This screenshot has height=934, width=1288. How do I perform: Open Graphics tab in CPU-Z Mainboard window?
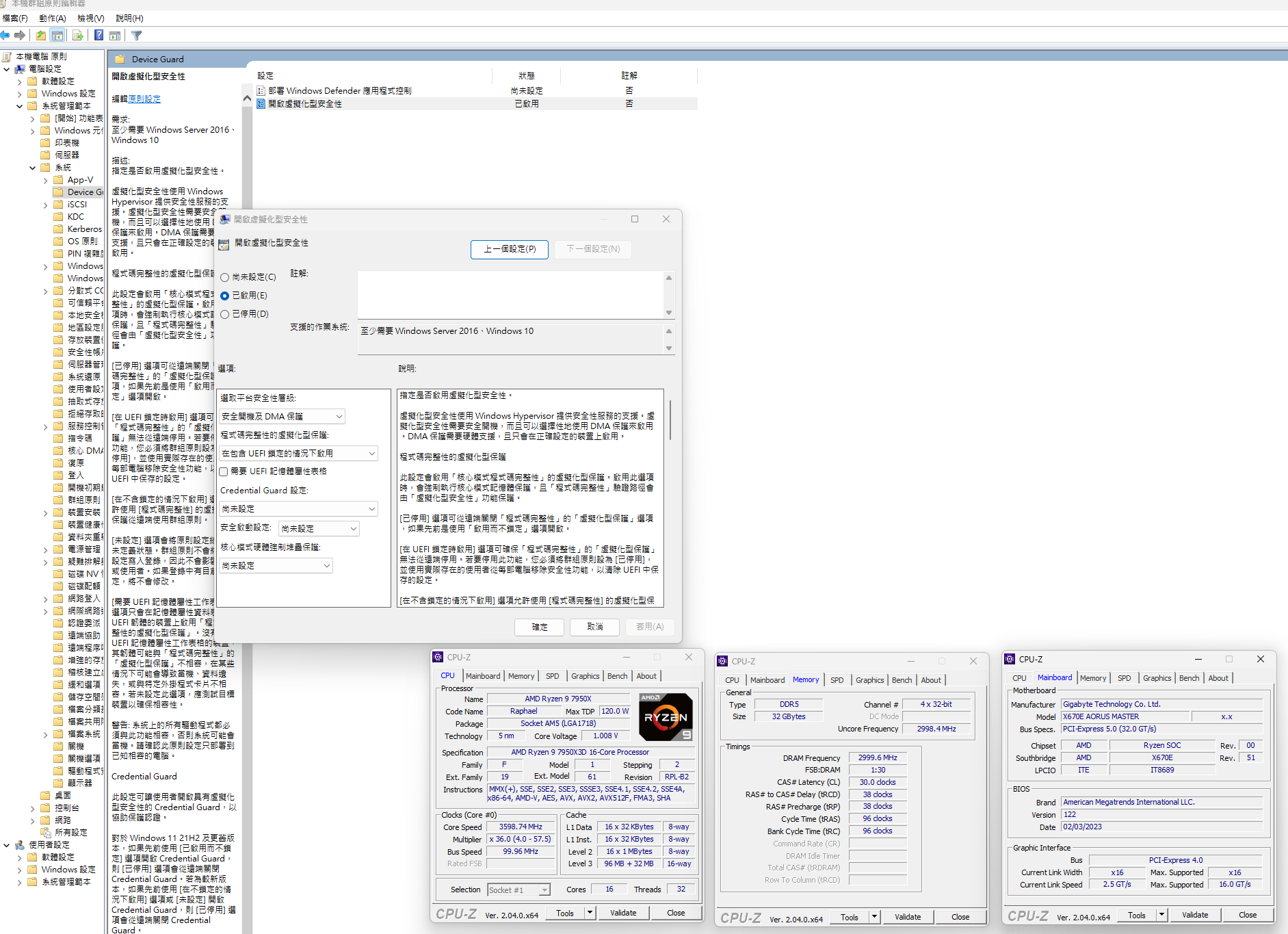click(1157, 678)
